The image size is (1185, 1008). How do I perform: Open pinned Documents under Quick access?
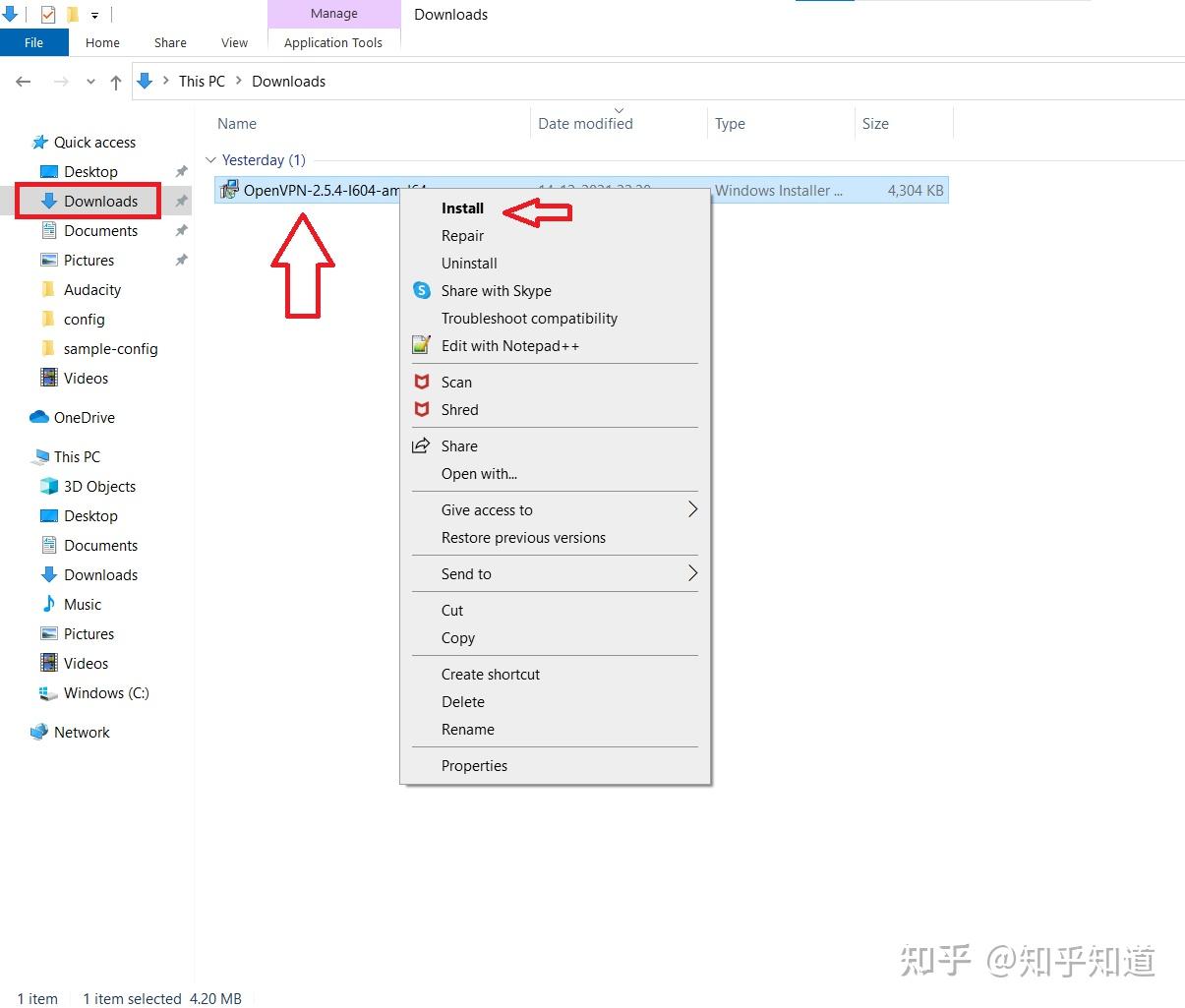[100, 231]
